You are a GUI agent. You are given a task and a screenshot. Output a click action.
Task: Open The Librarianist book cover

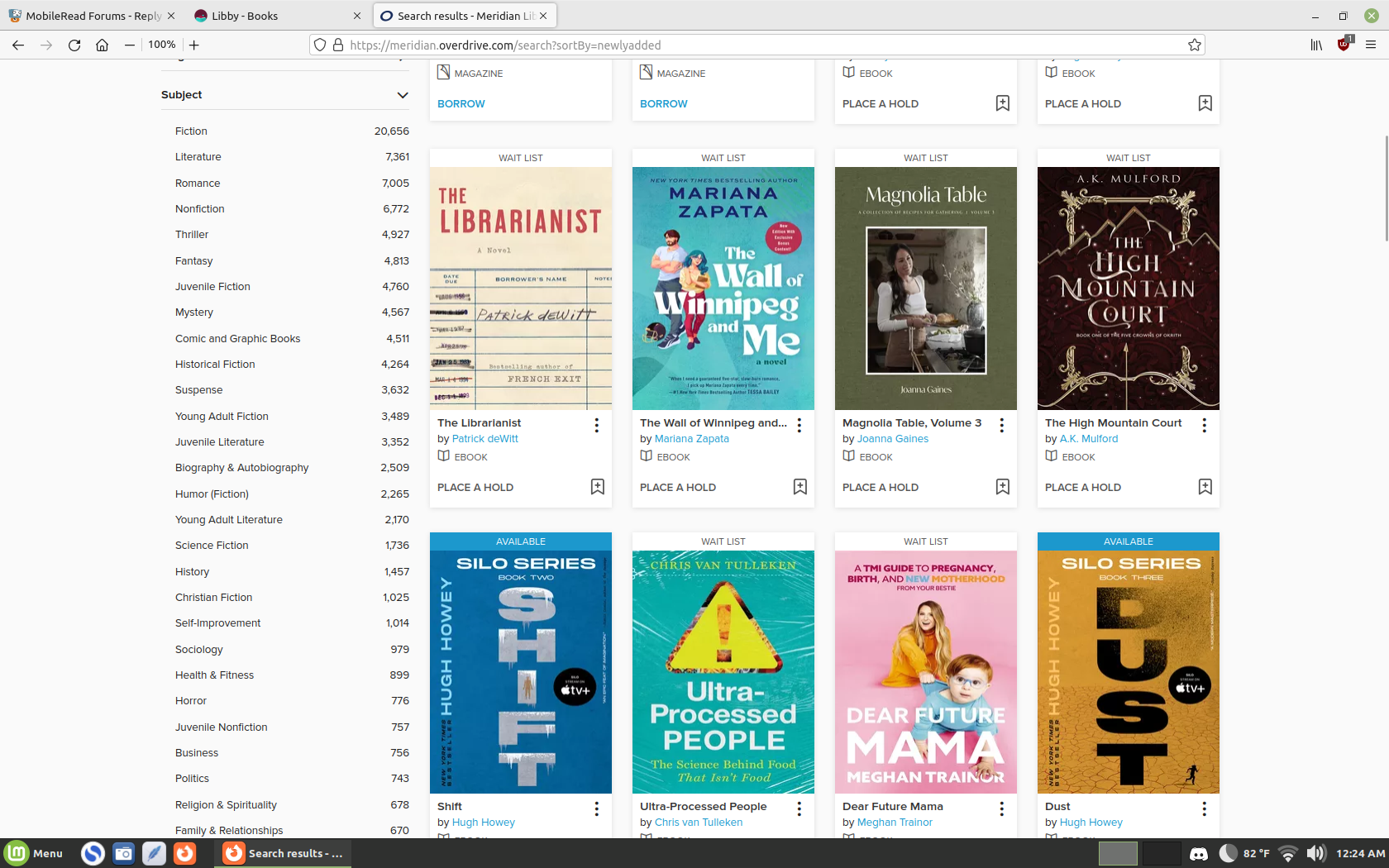(521, 289)
